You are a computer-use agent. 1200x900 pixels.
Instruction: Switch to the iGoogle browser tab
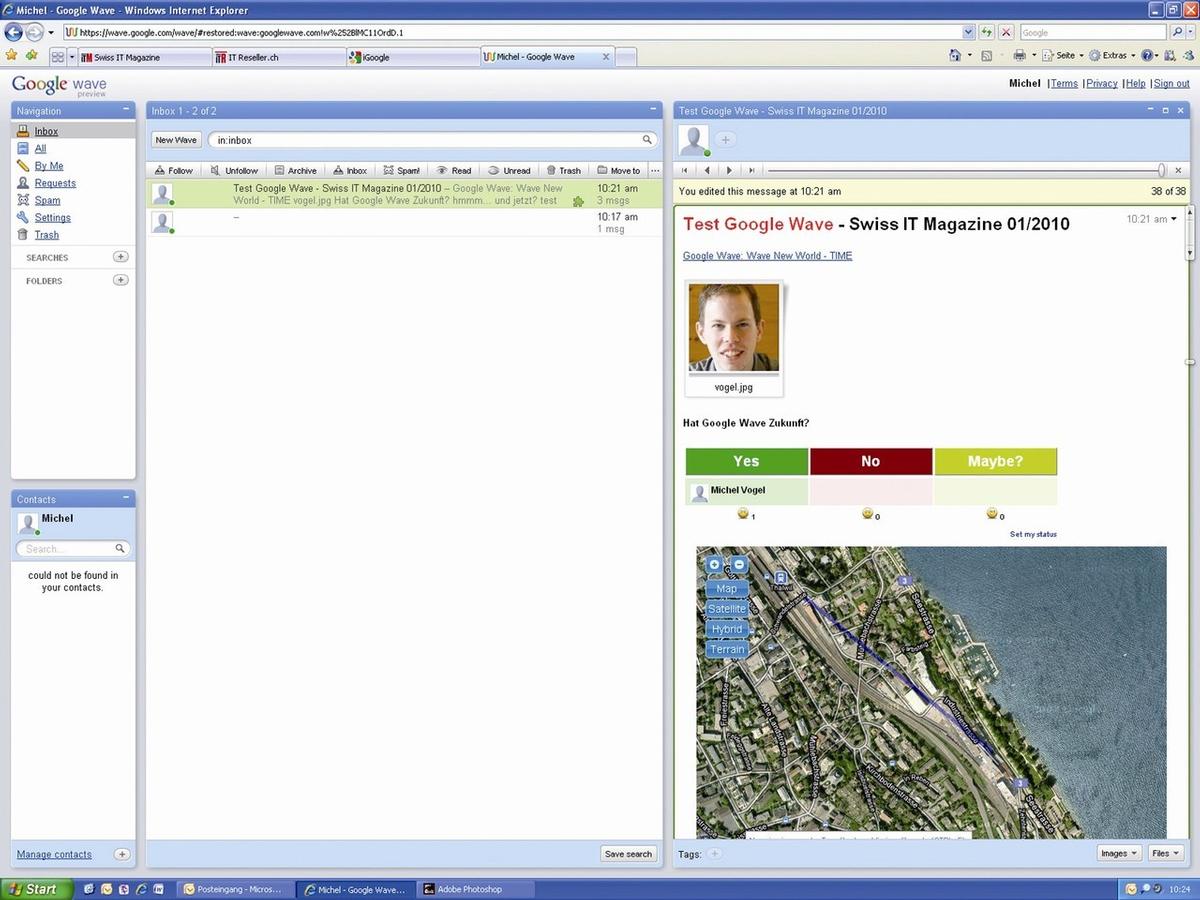[x=413, y=57]
